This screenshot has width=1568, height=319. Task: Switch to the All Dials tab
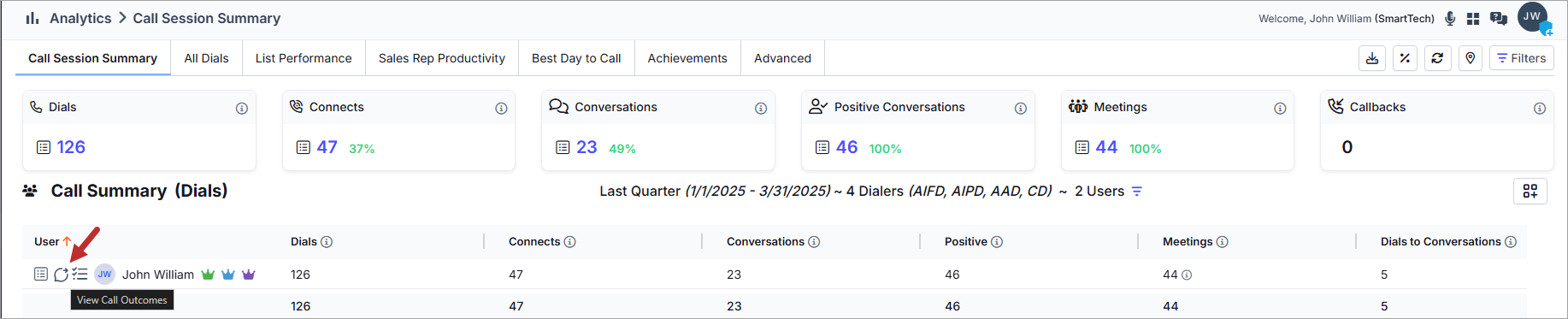click(x=206, y=58)
